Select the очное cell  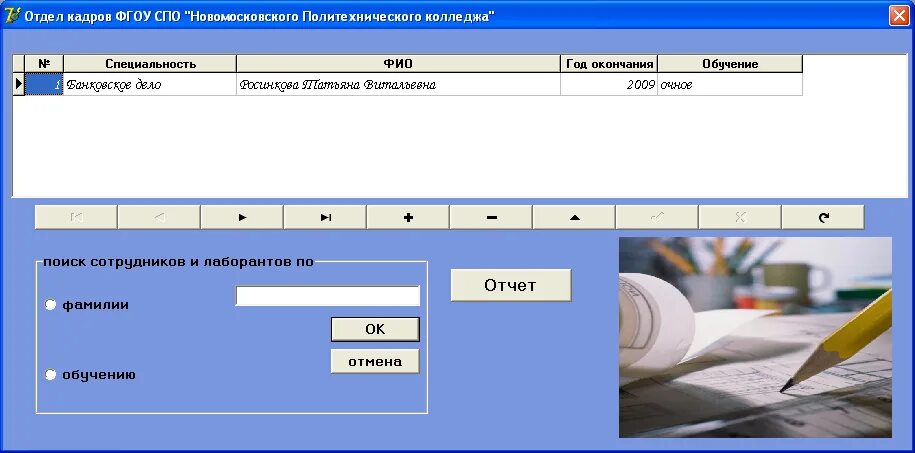pyautogui.click(x=730, y=85)
